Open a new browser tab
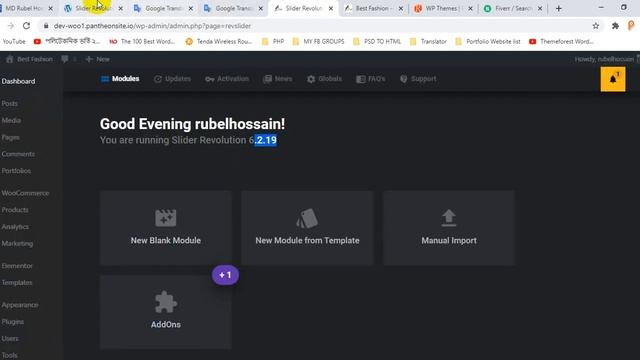The image size is (640, 360). [x=558, y=8]
